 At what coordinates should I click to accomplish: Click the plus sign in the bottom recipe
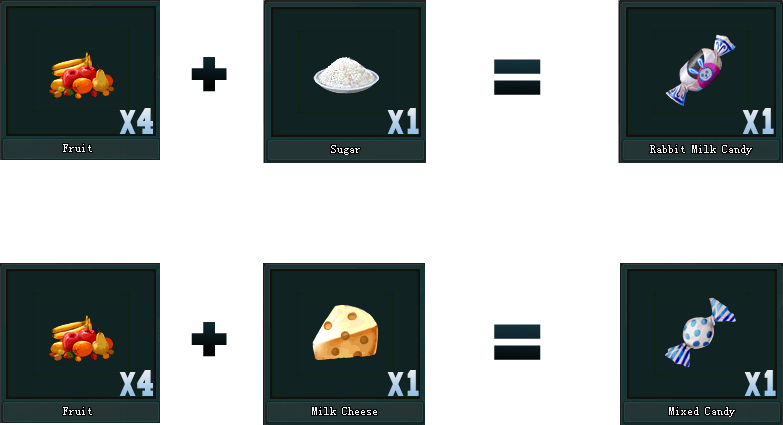[x=209, y=339]
